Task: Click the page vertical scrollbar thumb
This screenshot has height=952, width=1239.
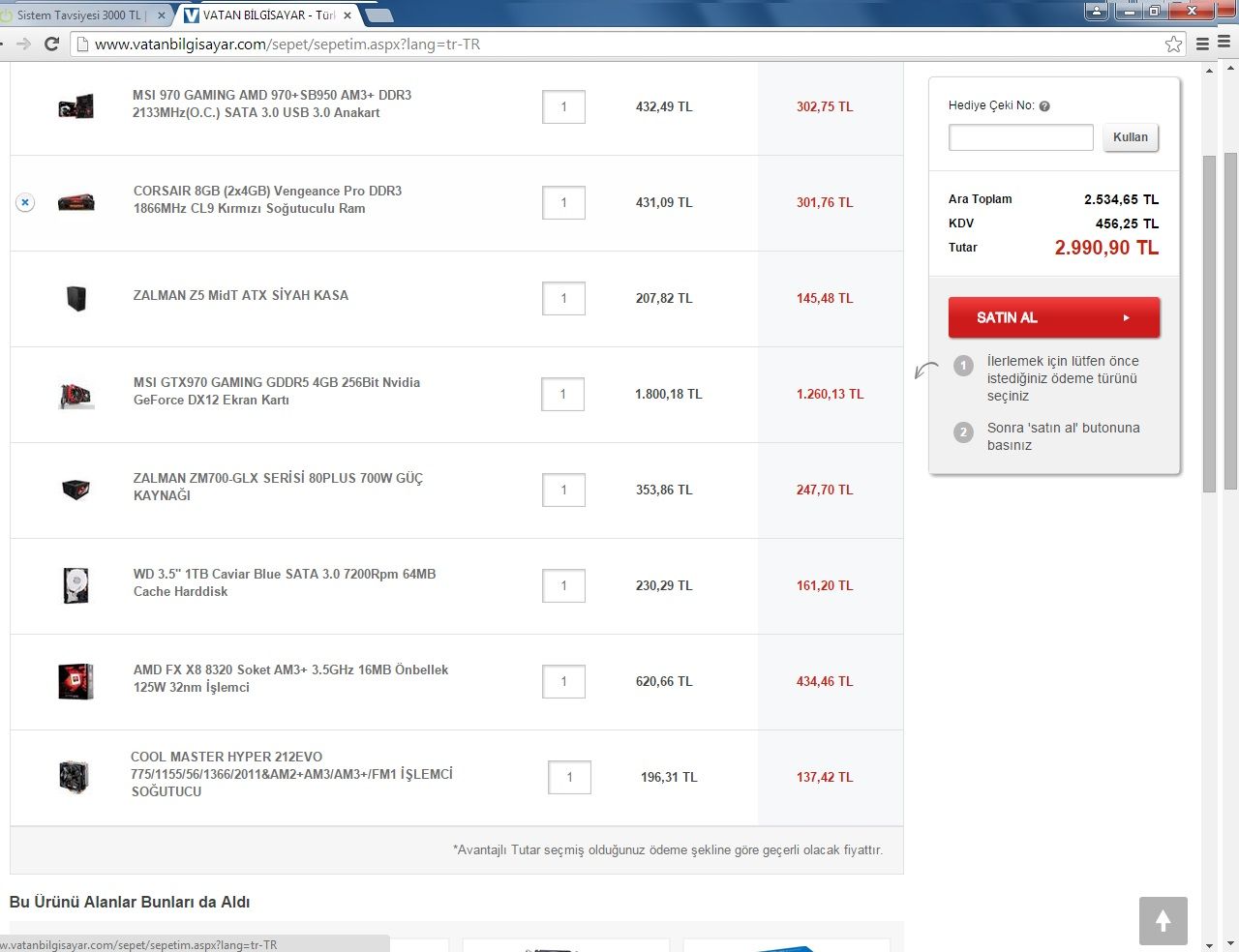Action: [x=1208, y=322]
